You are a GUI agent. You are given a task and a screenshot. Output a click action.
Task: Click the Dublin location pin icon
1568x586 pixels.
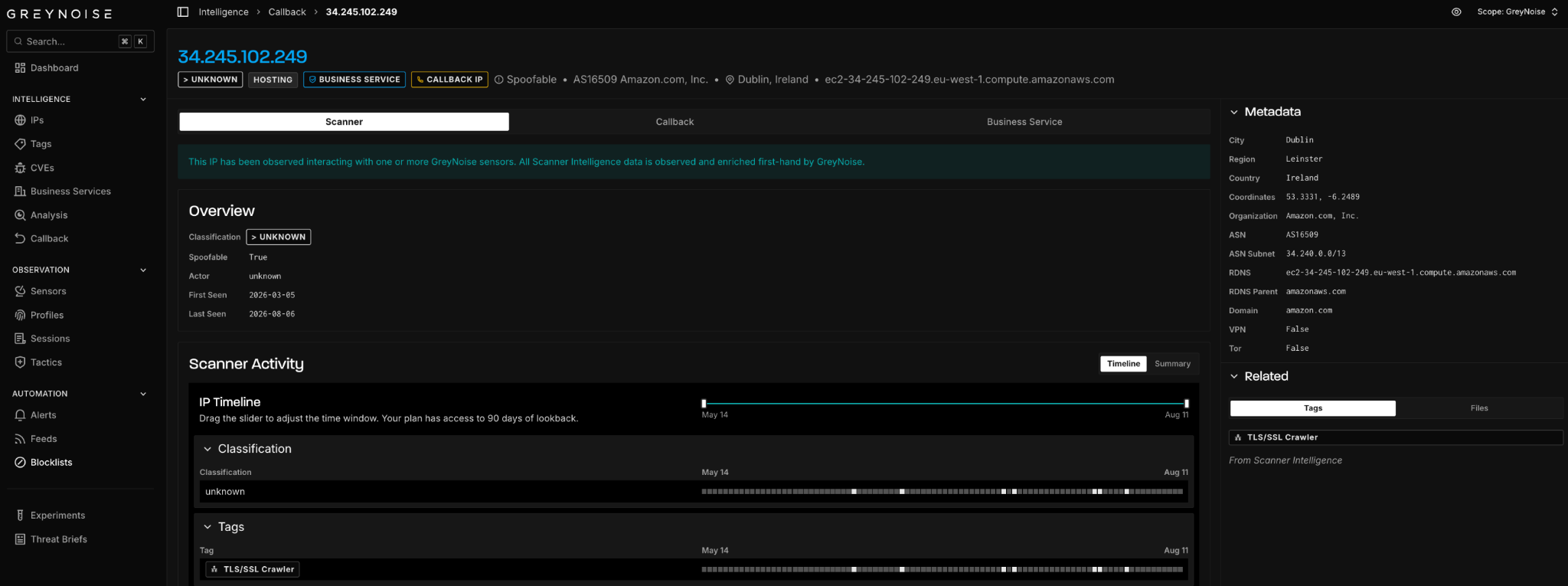point(730,80)
